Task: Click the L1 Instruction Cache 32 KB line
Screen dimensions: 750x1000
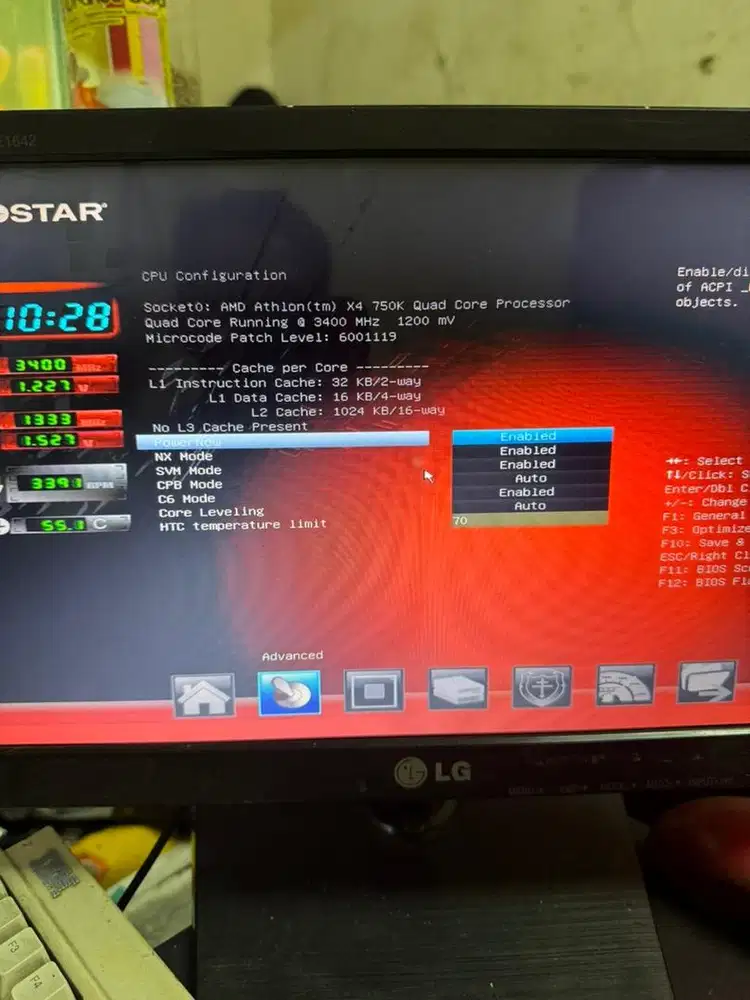Action: pyautogui.click(x=285, y=383)
